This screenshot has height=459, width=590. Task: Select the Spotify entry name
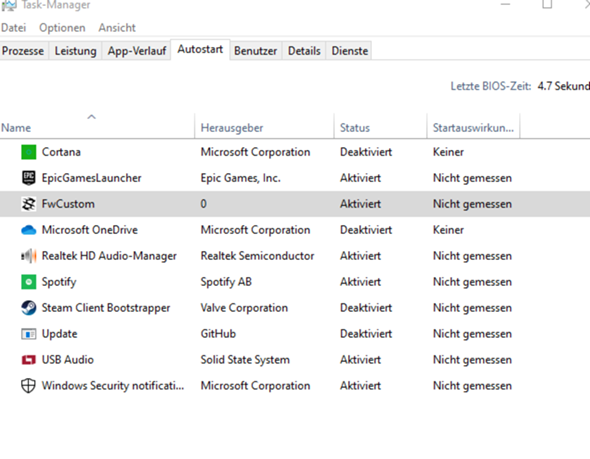click(x=59, y=282)
